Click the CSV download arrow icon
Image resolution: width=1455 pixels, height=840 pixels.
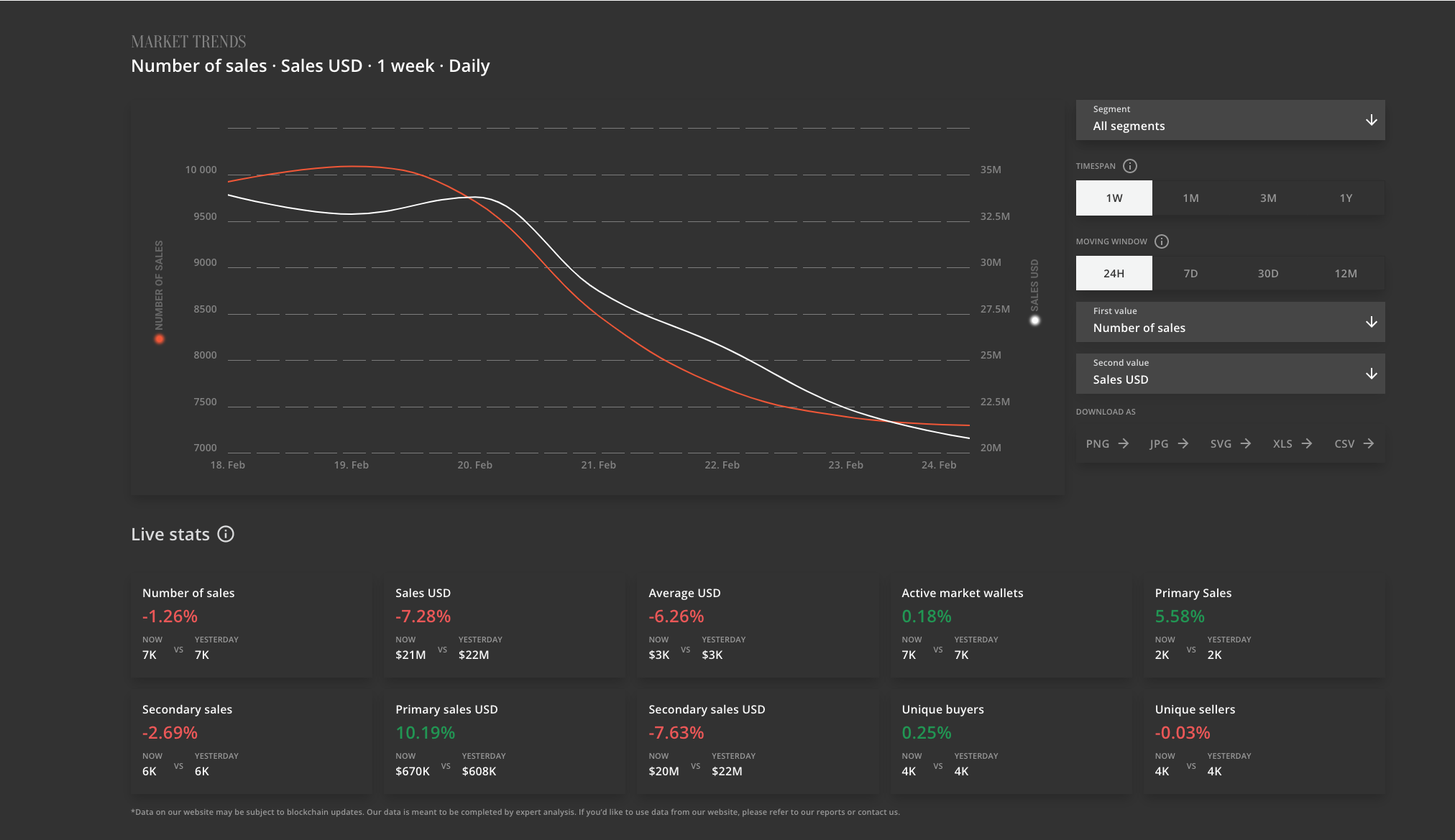pyautogui.click(x=1369, y=443)
